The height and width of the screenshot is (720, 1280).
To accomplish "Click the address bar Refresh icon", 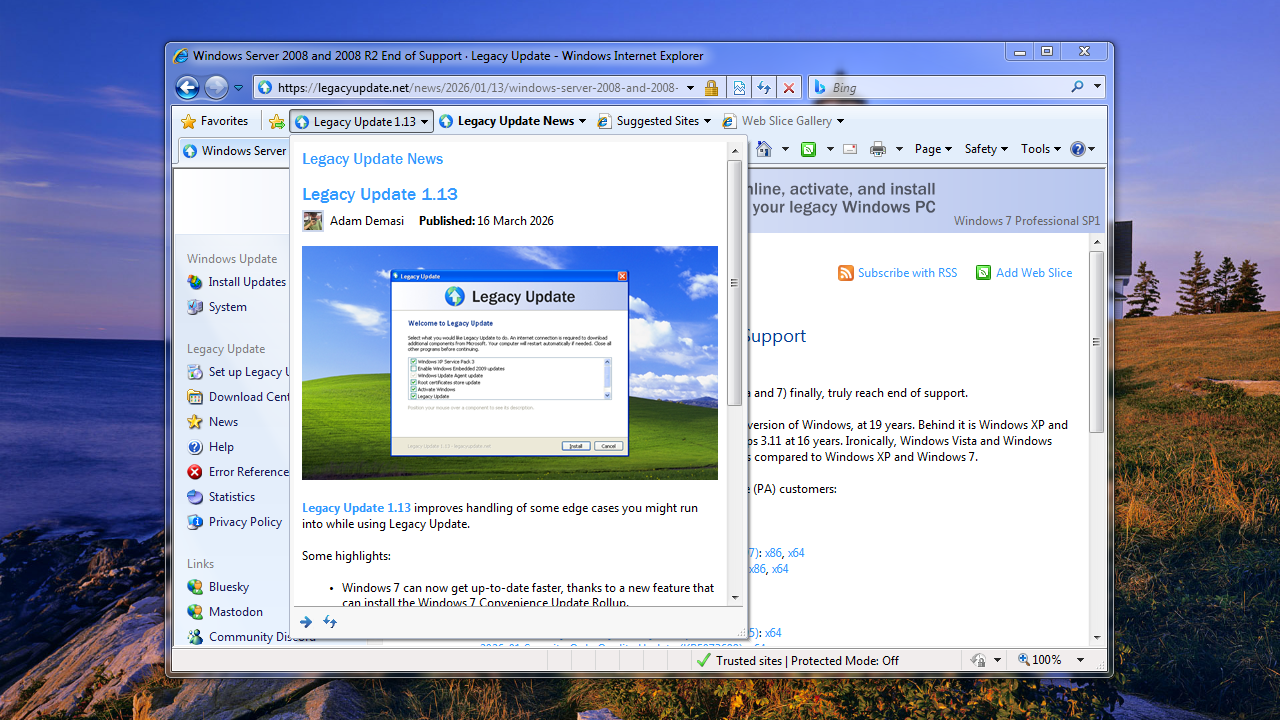I will tap(764, 88).
